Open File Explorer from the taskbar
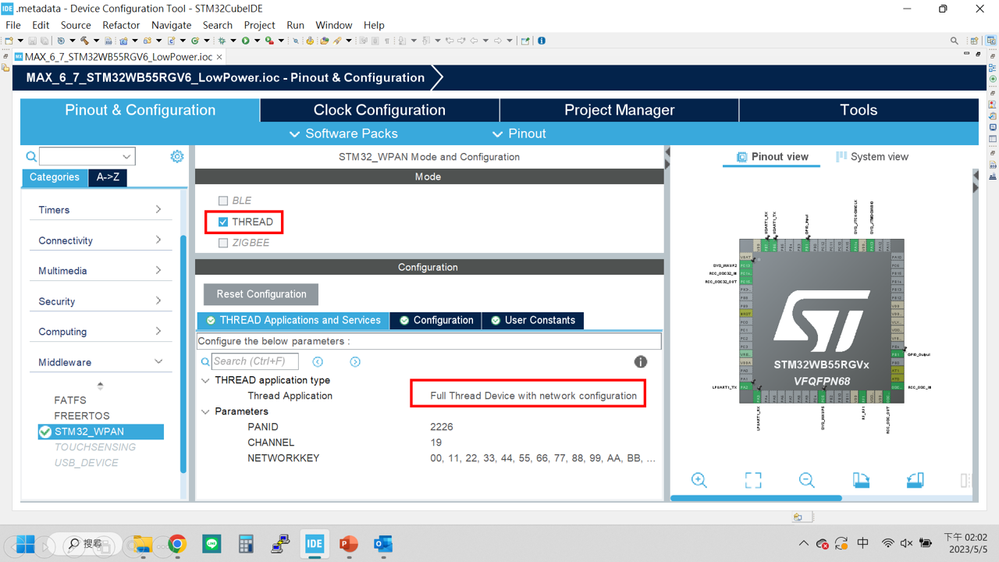The height and width of the screenshot is (562, 999). pos(142,544)
